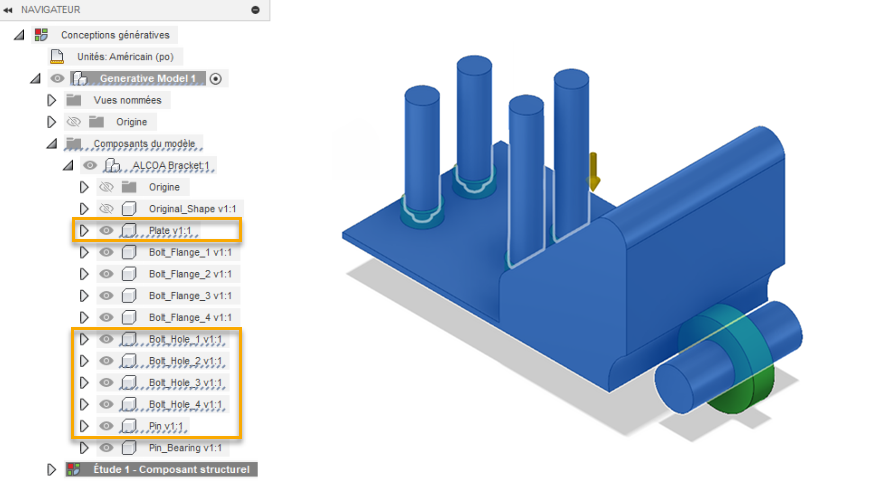Click the Plate v1:1 body icon
Screen dimensions: 892x482
tap(129, 230)
